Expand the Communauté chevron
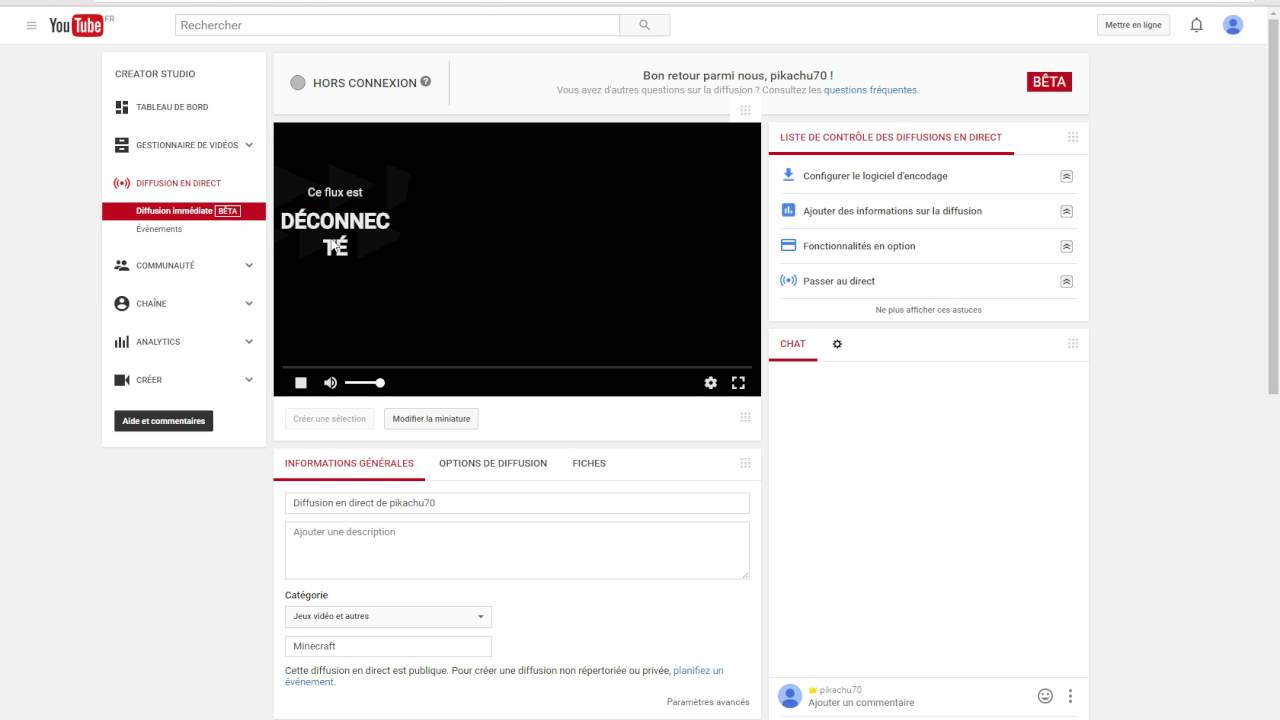 click(x=249, y=265)
